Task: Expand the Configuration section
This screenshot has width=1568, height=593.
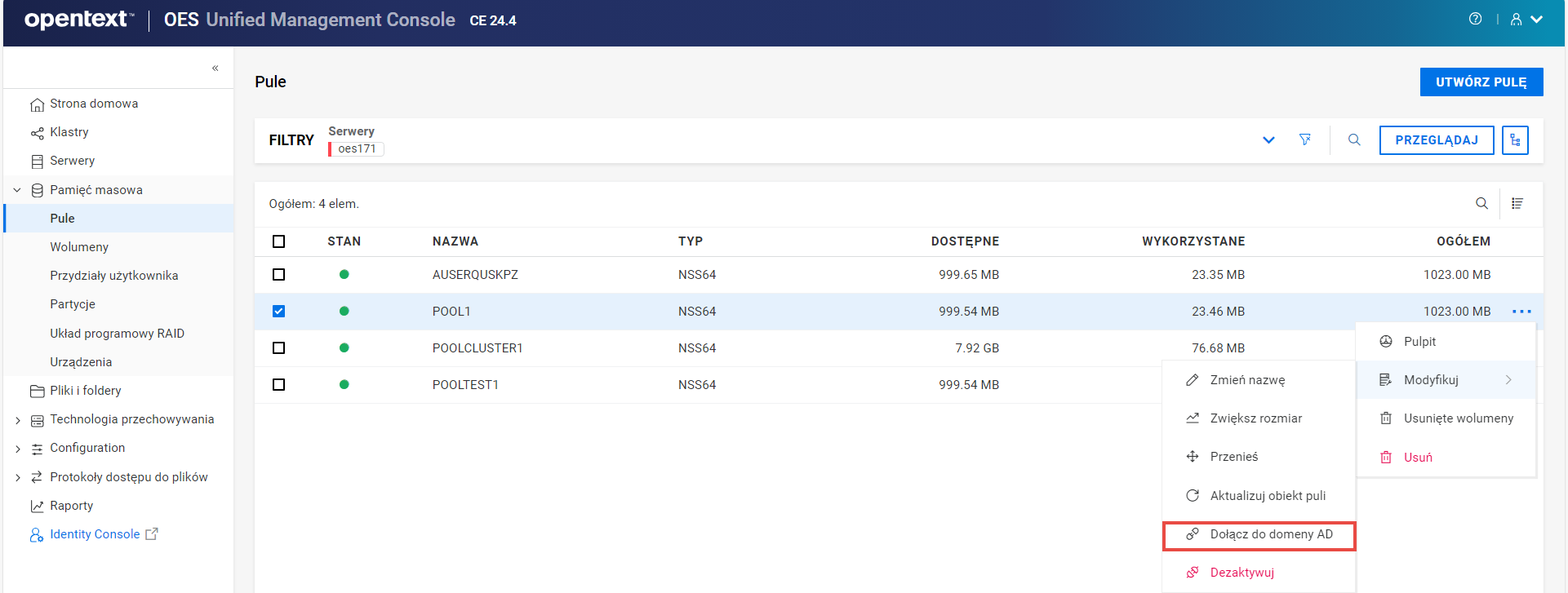Action: [x=17, y=449]
